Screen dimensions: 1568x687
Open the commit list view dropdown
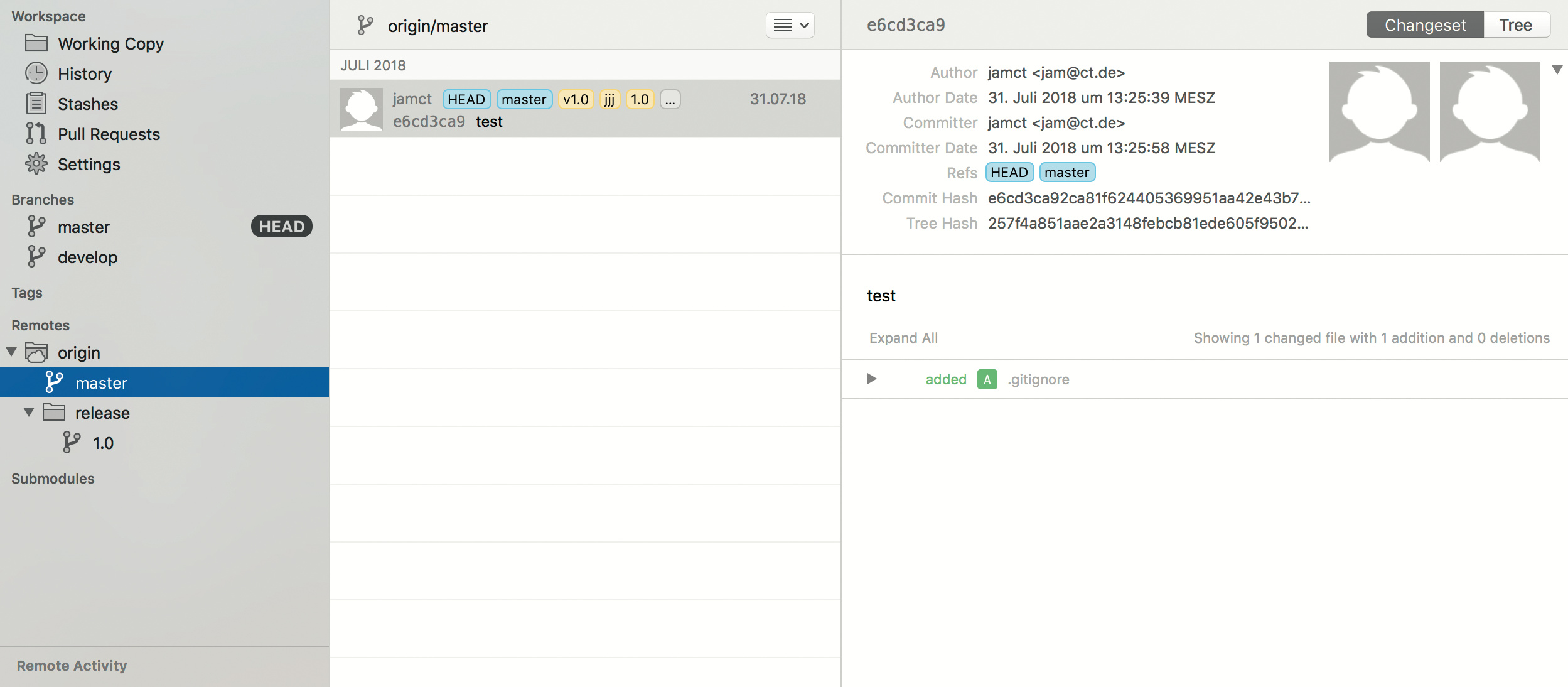coord(790,25)
